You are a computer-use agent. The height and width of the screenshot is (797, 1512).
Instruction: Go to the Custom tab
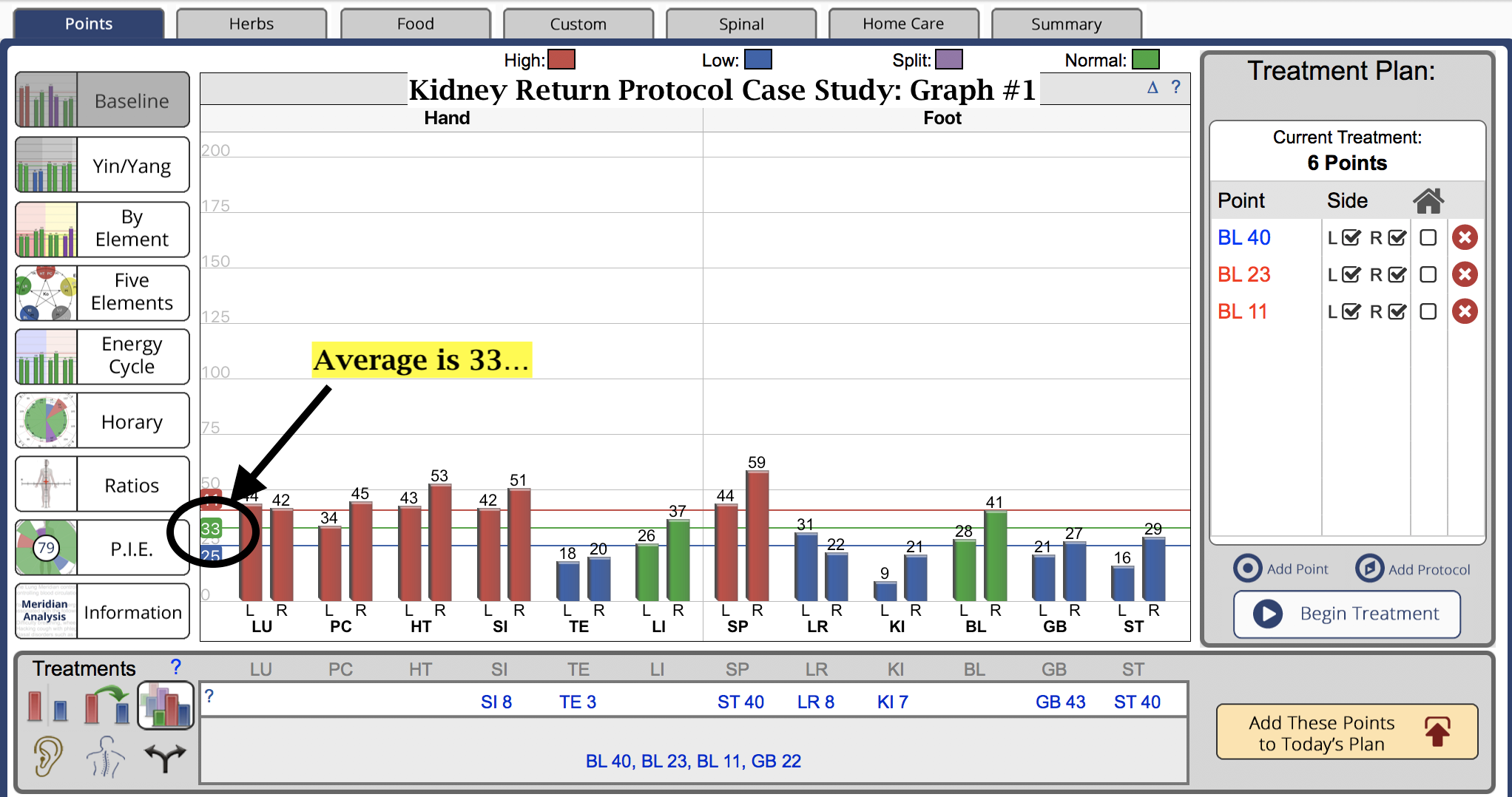(578, 24)
